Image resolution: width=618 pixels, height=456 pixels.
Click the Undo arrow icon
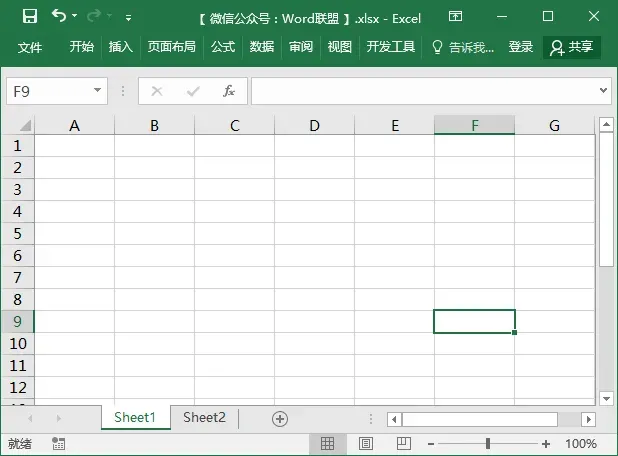(59, 16)
